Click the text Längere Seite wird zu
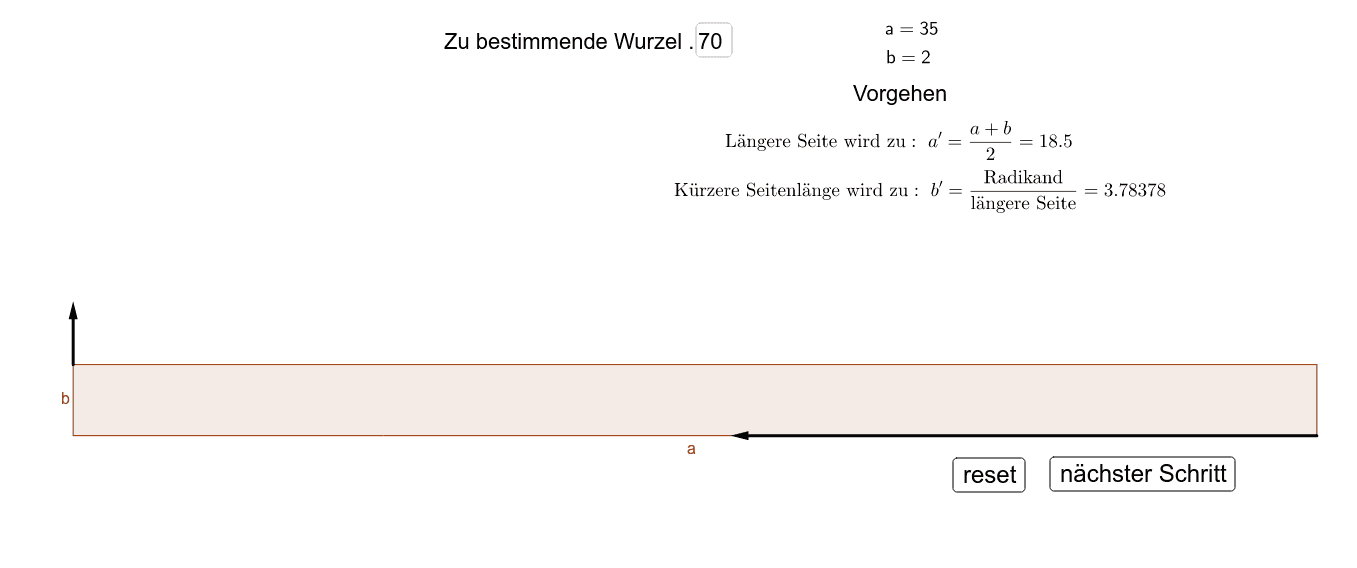Image resolution: width=1357 pixels, height=568 pixels. 820,141
